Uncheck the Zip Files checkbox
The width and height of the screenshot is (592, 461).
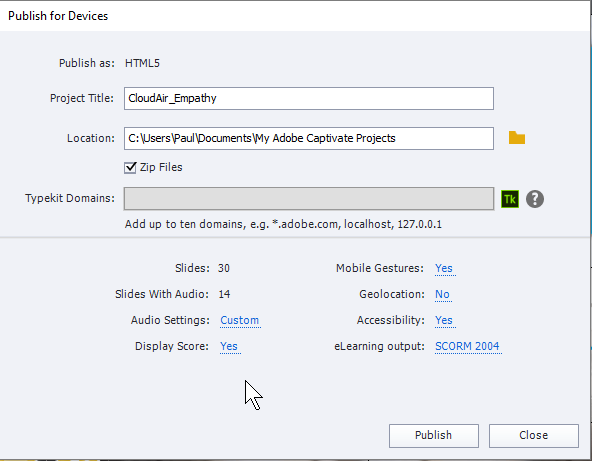tap(130, 167)
